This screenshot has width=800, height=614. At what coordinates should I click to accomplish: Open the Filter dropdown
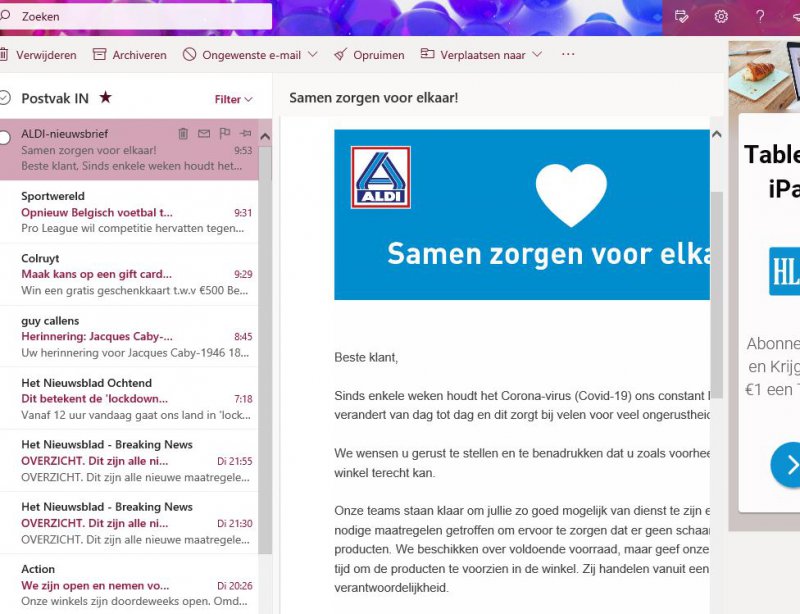click(233, 99)
